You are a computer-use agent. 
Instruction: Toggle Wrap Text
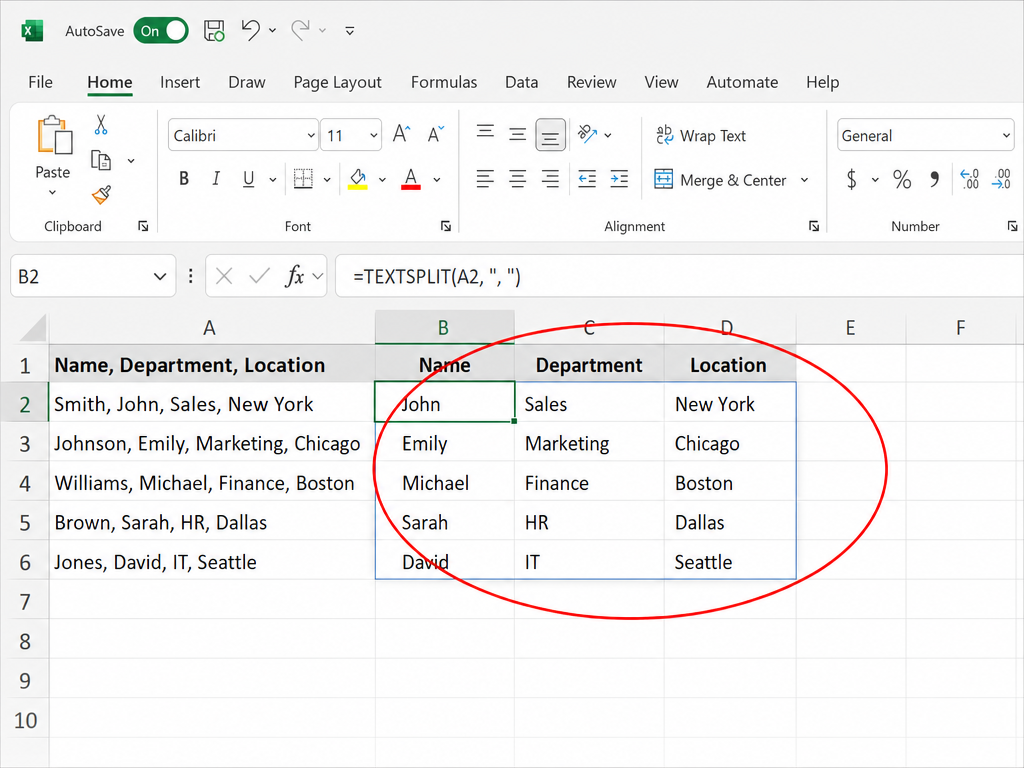pyautogui.click(x=701, y=136)
